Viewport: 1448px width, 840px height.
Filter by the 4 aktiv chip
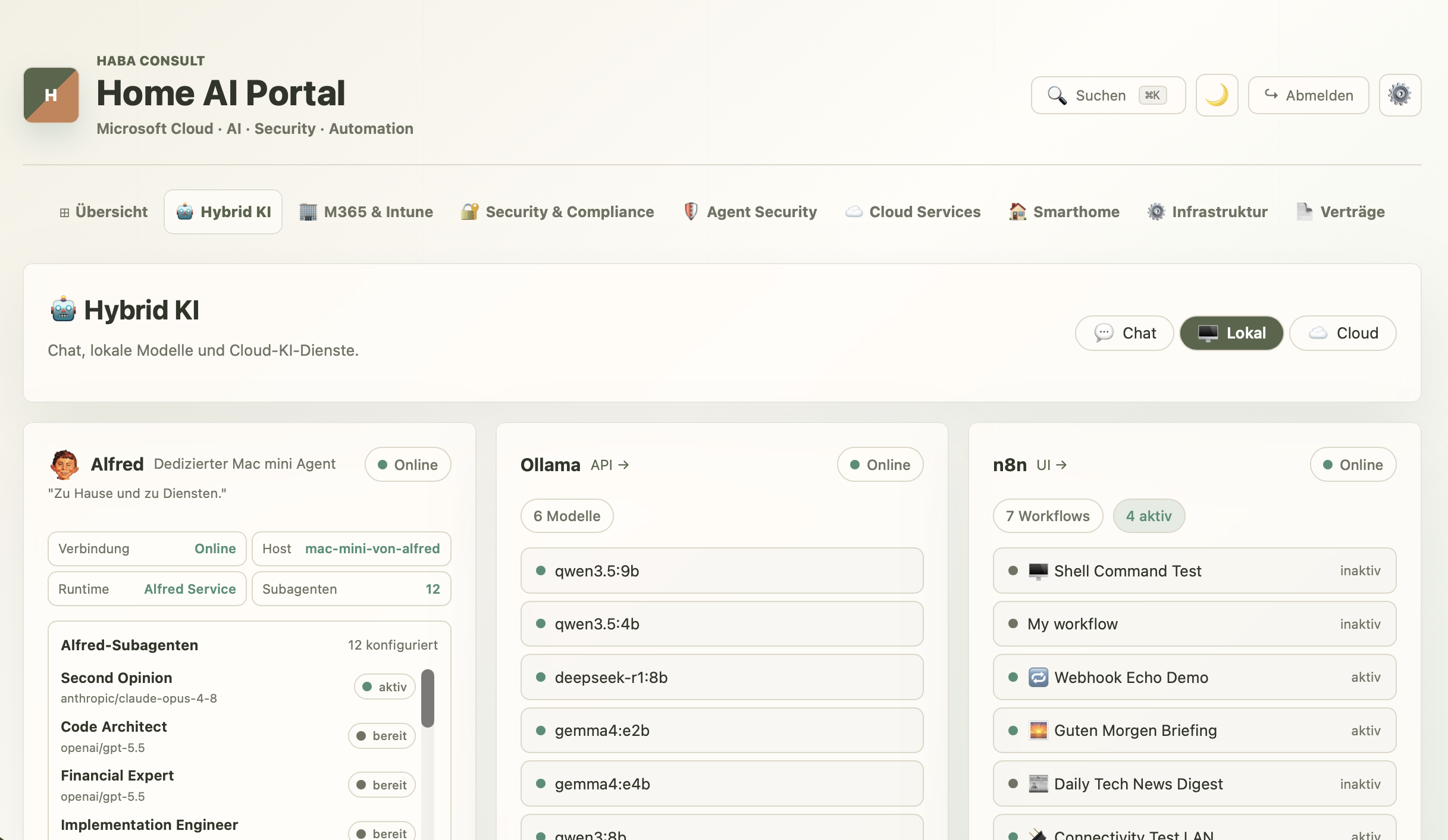1149,516
